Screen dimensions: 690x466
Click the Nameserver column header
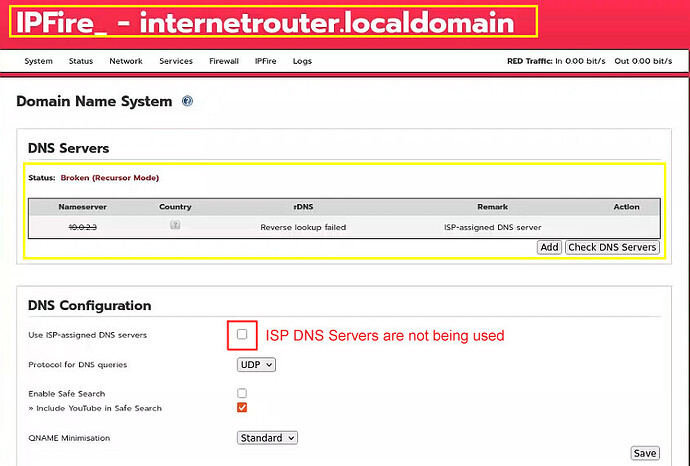[82, 207]
